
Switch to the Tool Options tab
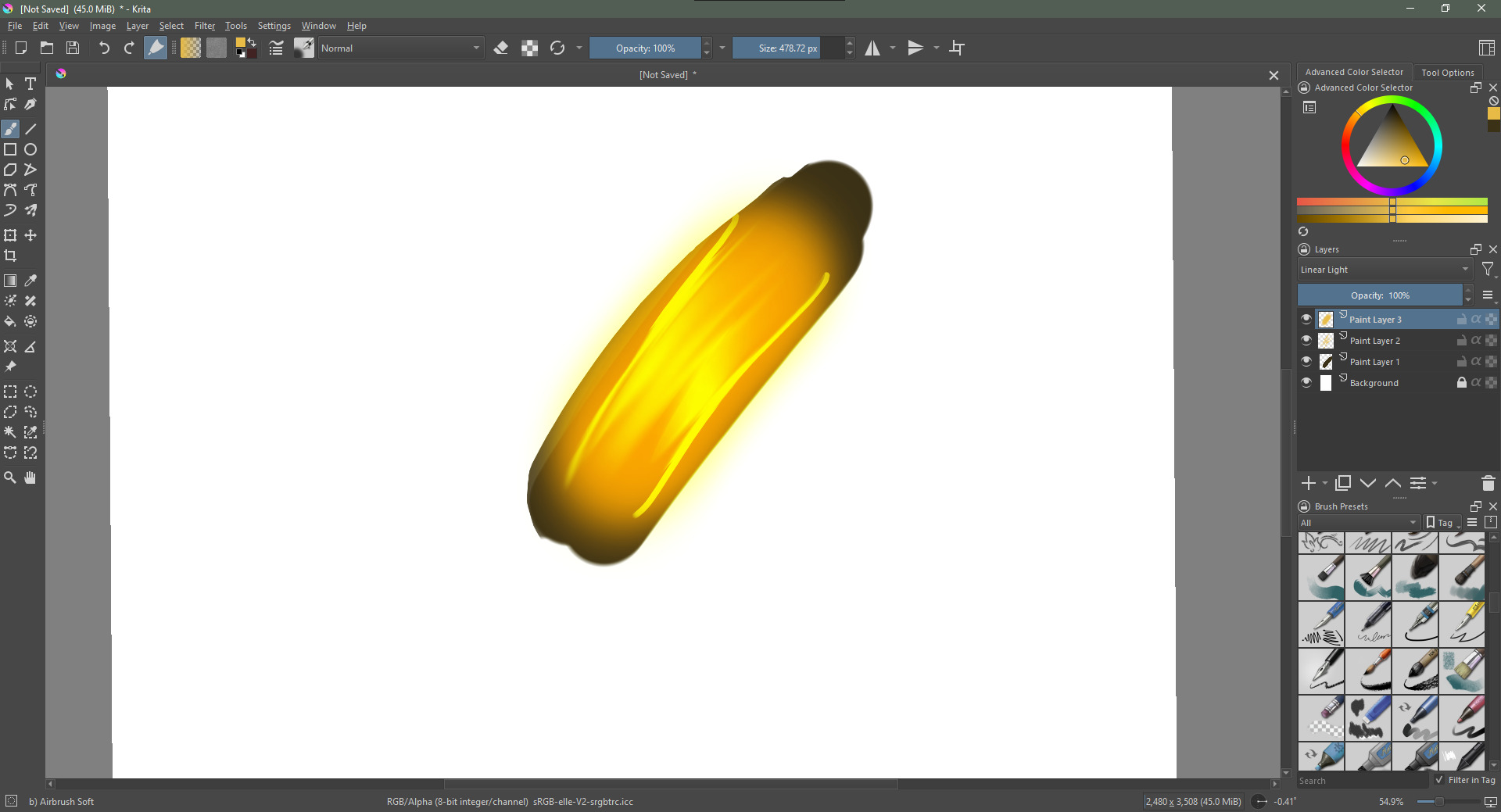coord(1448,73)
